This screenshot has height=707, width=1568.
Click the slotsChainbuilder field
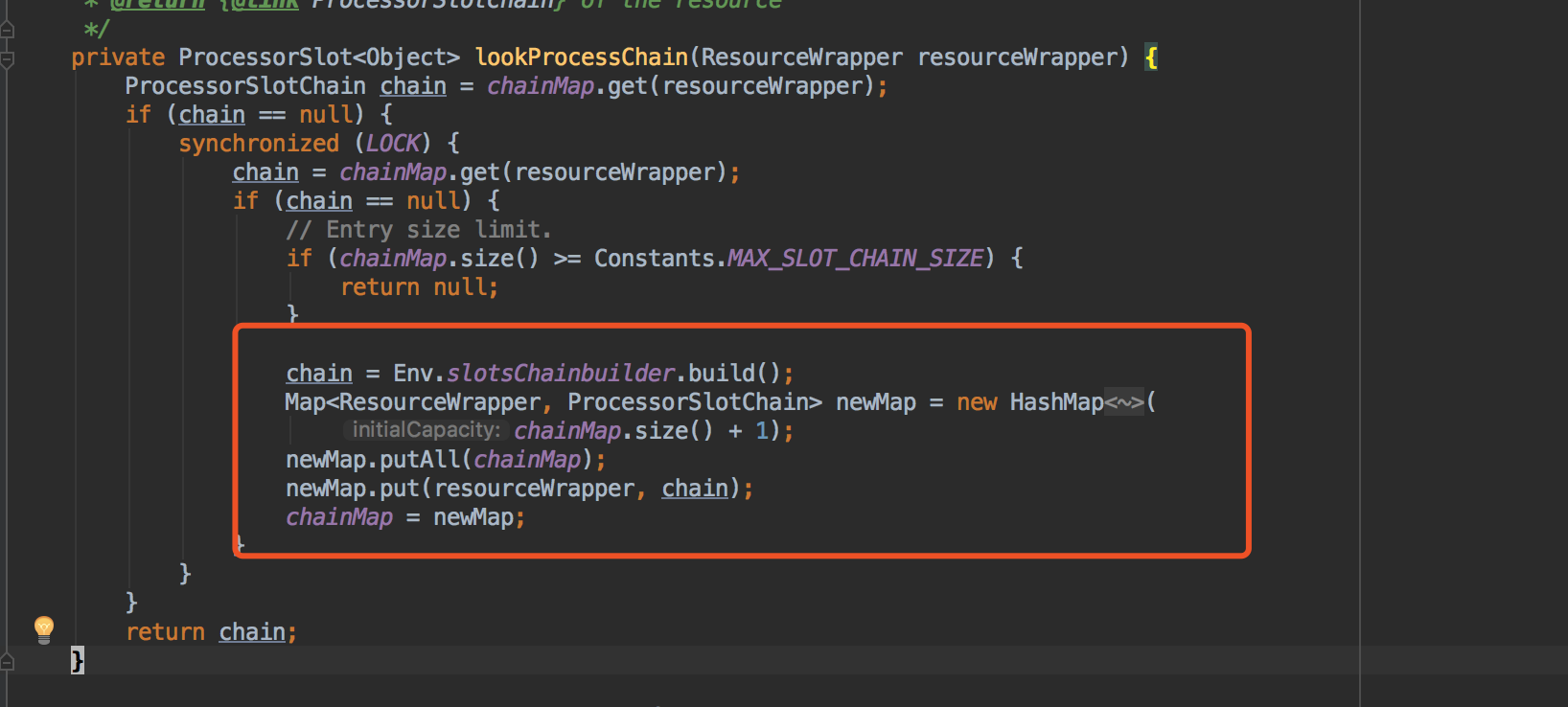[561, 374]
